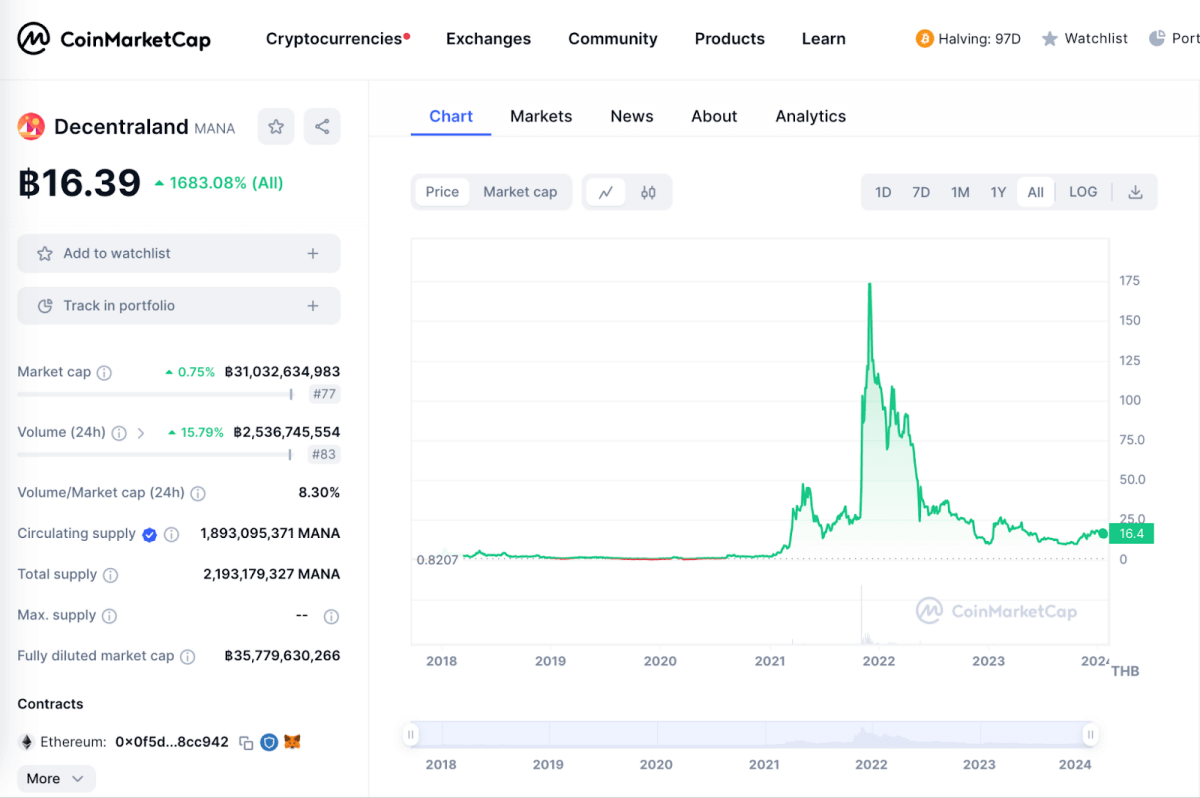Enable the LOG scale option

pyautogui.click(x=1082, y=192)
